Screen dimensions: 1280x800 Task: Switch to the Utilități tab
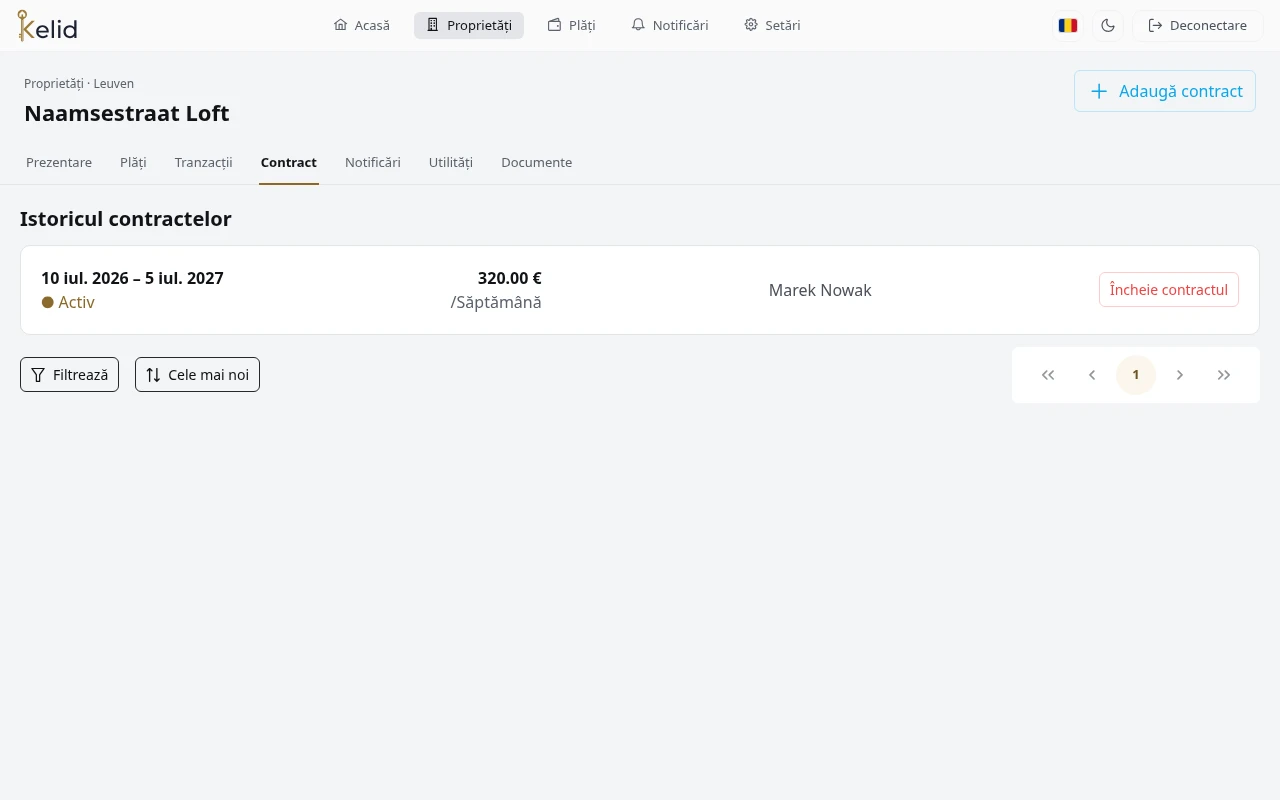451,162
